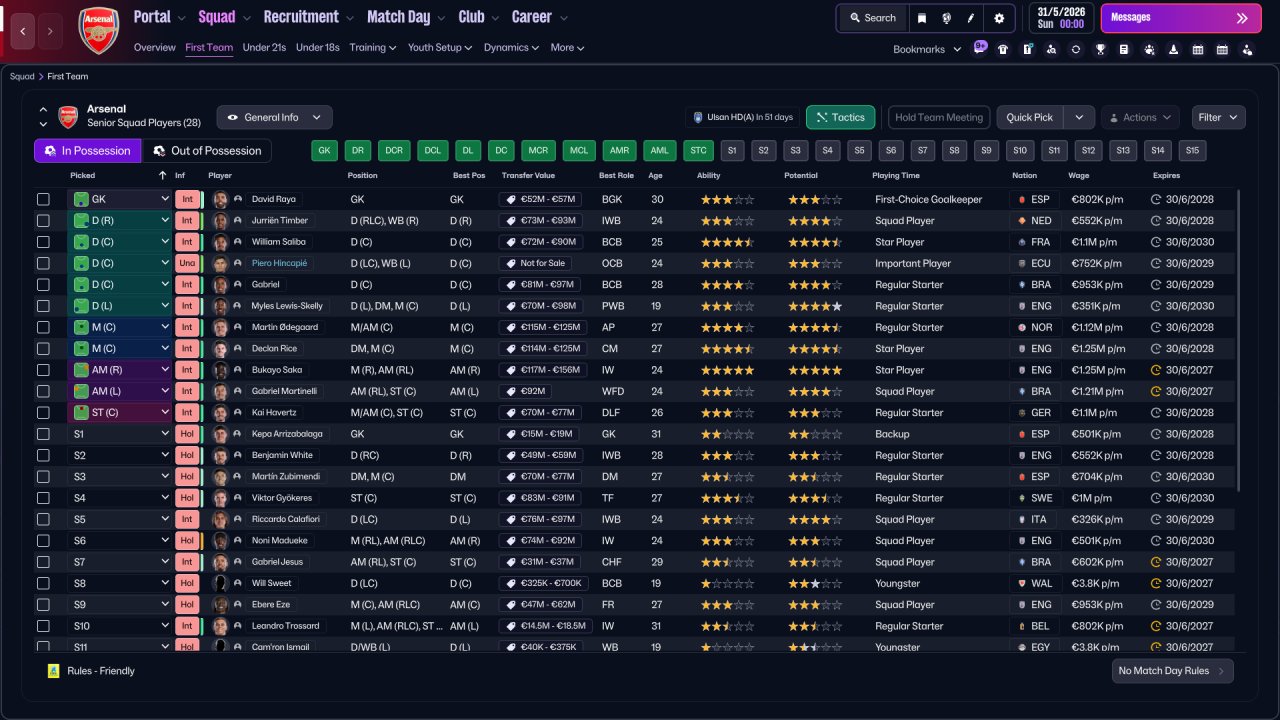Open the General Info view dropdown

click(274, 117)
